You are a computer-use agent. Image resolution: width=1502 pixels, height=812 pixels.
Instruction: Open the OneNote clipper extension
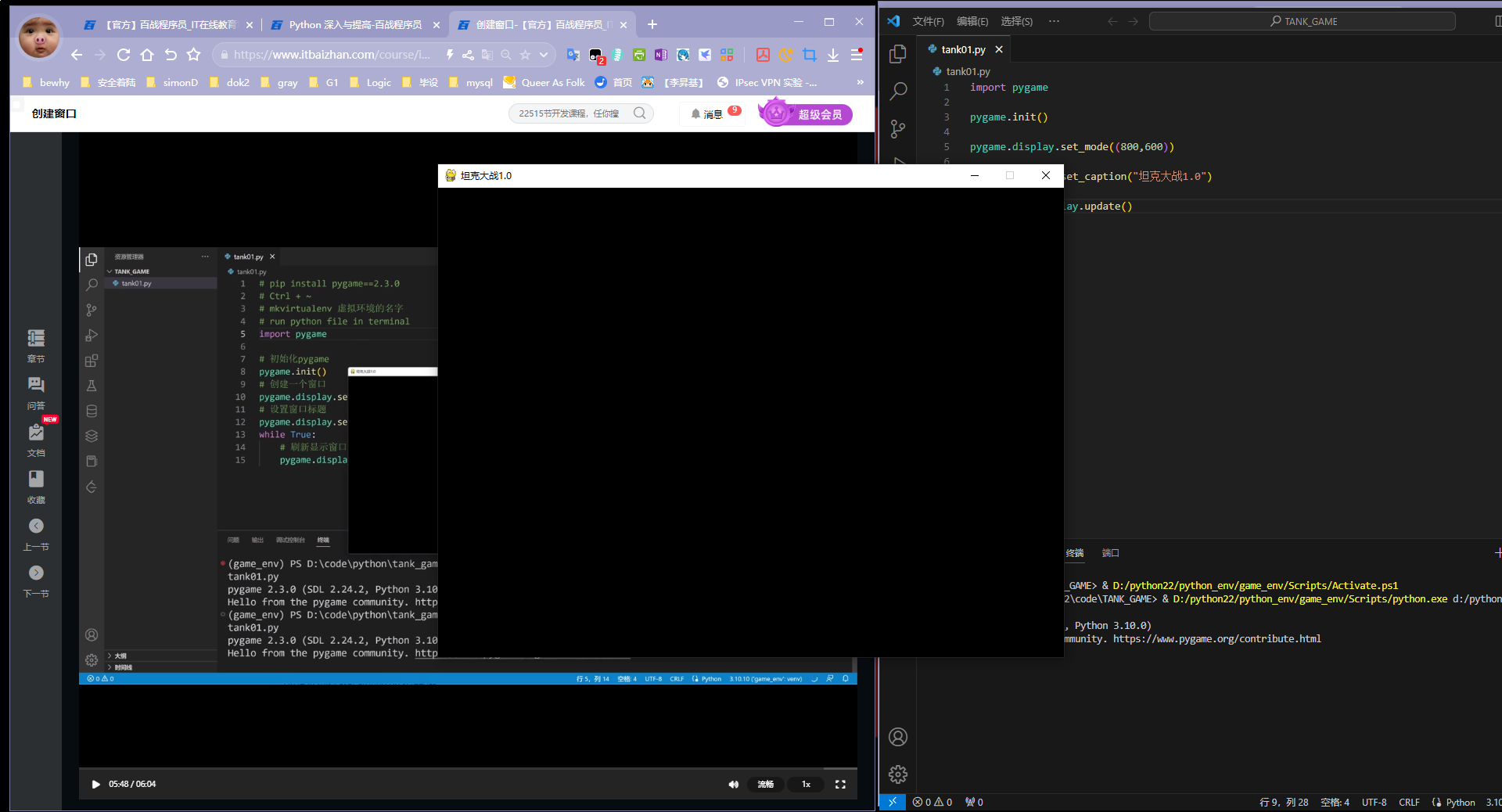pos(661,55)
